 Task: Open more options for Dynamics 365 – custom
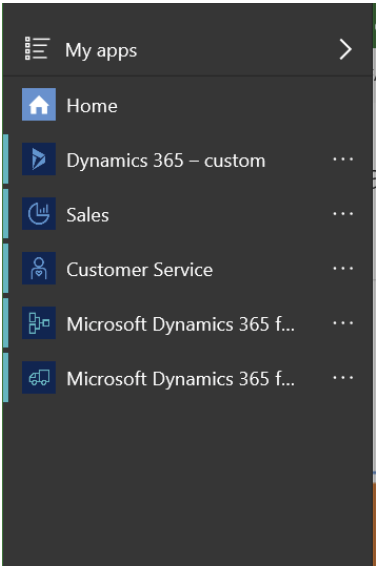pyautogui.click(x=343, y=159)
